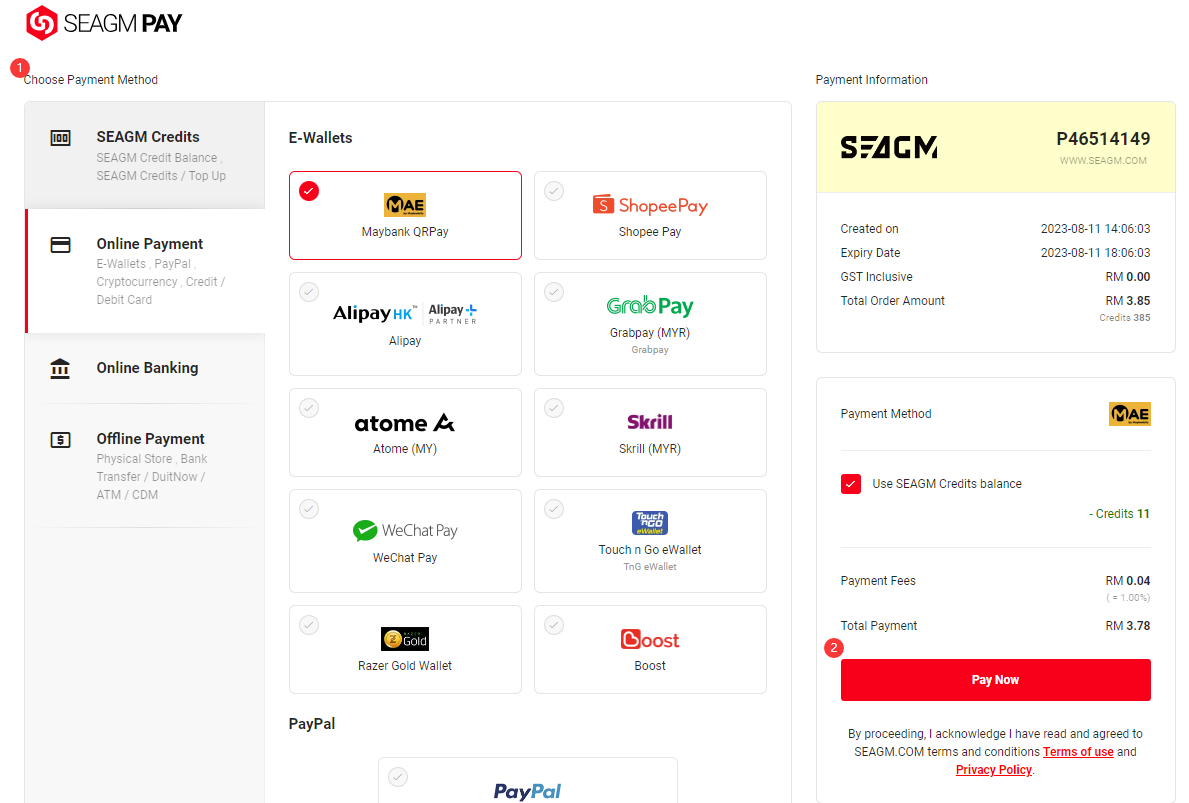Choose the Razer Gold Wallet icon
This screenshot has height=803, width=1189.
(405, 639)
